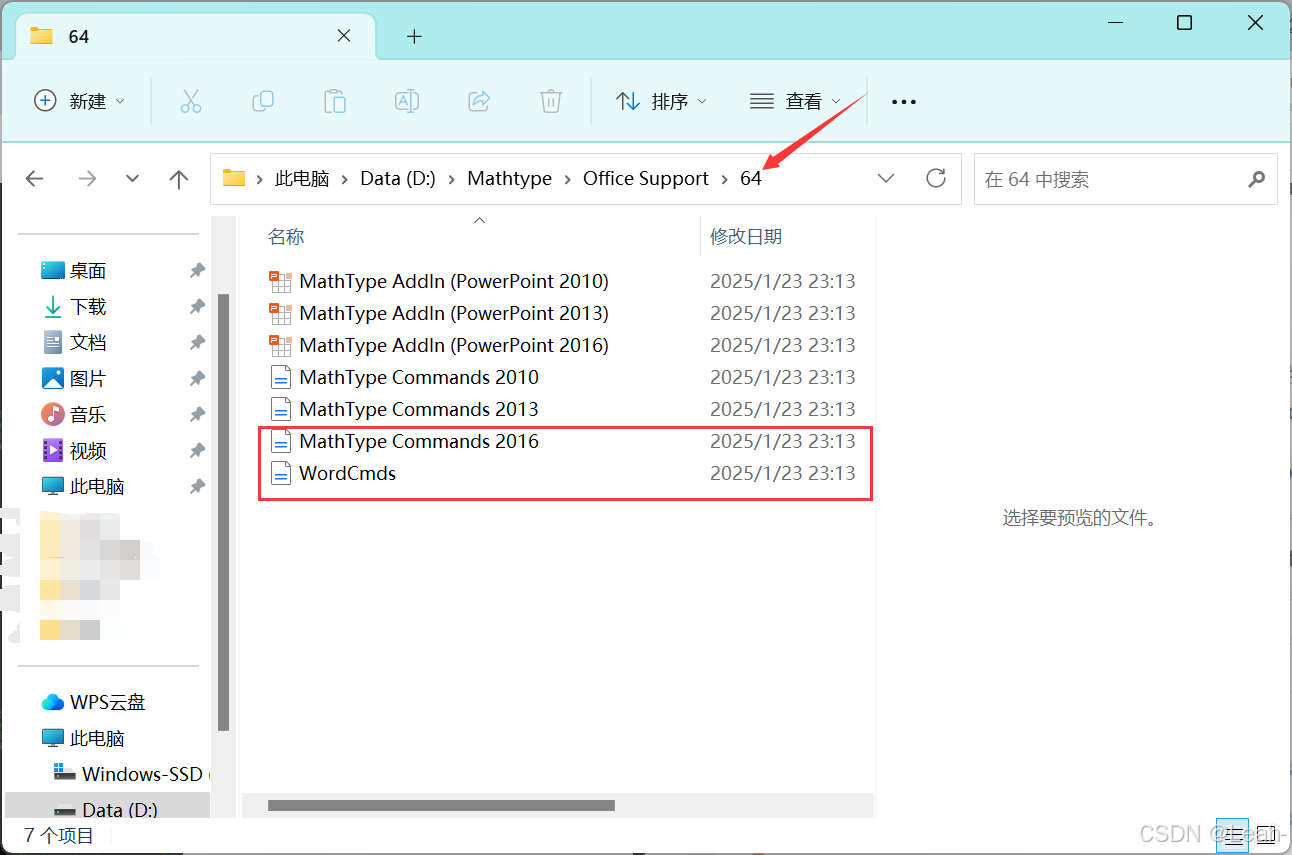The height and width of the screenshot is (855, 1292).
Task: Click the PowerPoint 2013 add-in file icon
Action: (x=281, y=314)
